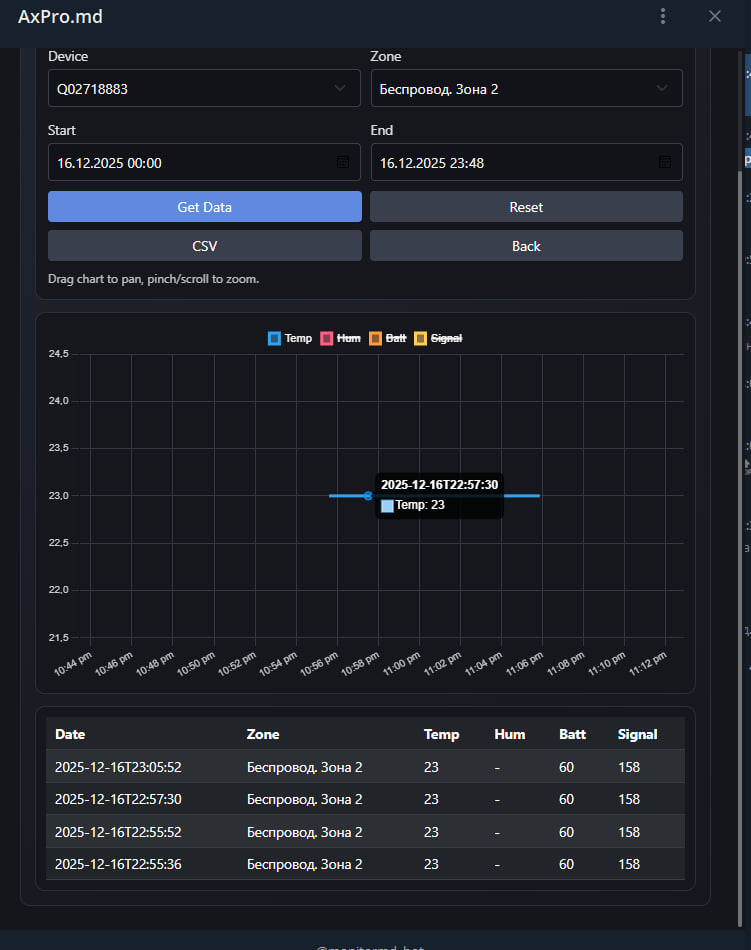Toggle the Temp series in legend
751x950 pixels.
(290, 338)
